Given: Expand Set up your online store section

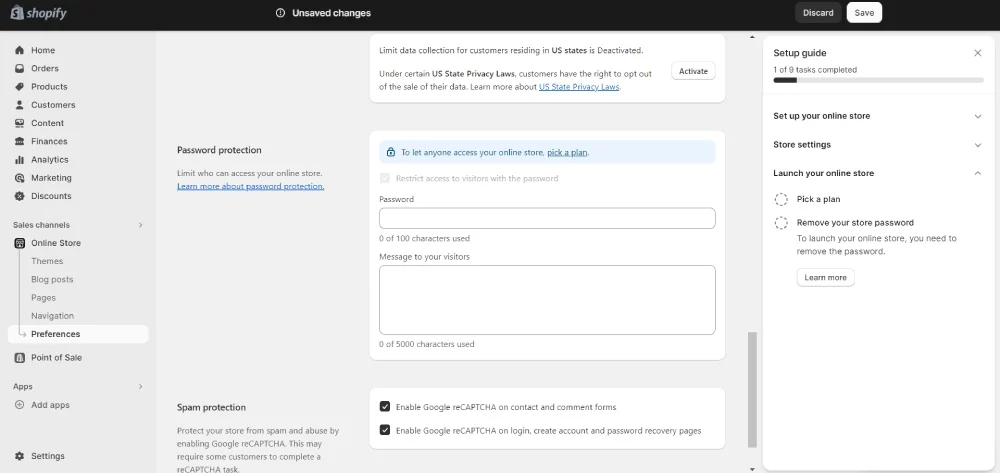Looking at the screenshot, I should 977,116.
